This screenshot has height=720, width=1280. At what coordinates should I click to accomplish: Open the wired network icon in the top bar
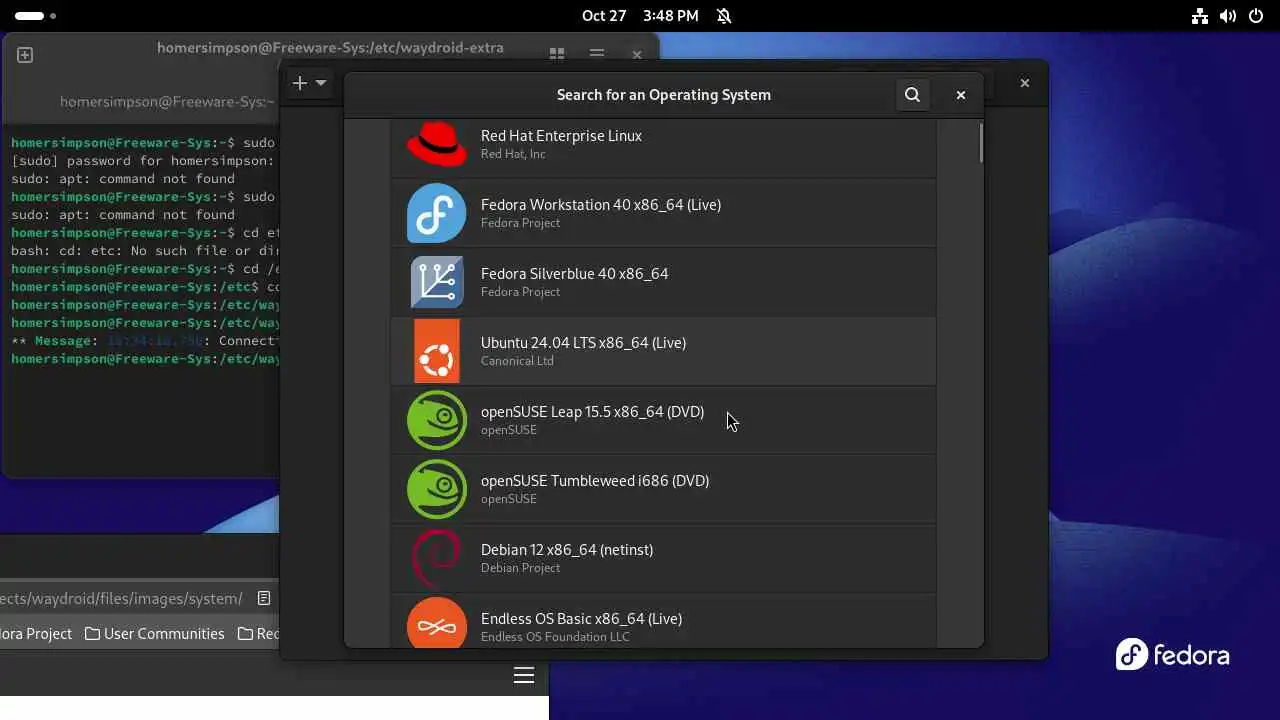(x=1200, y=16)
